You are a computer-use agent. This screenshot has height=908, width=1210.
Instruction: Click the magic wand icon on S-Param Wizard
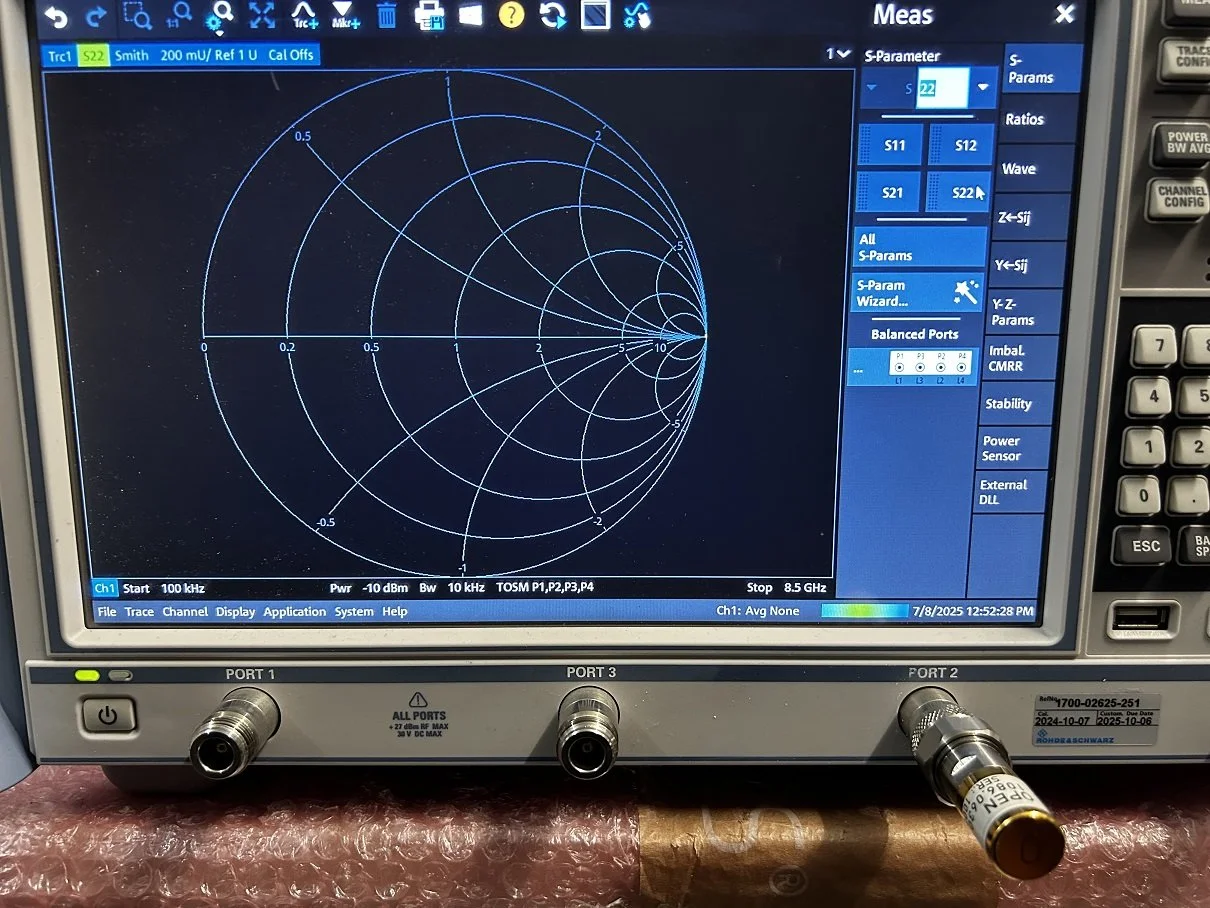click(966, 291)
